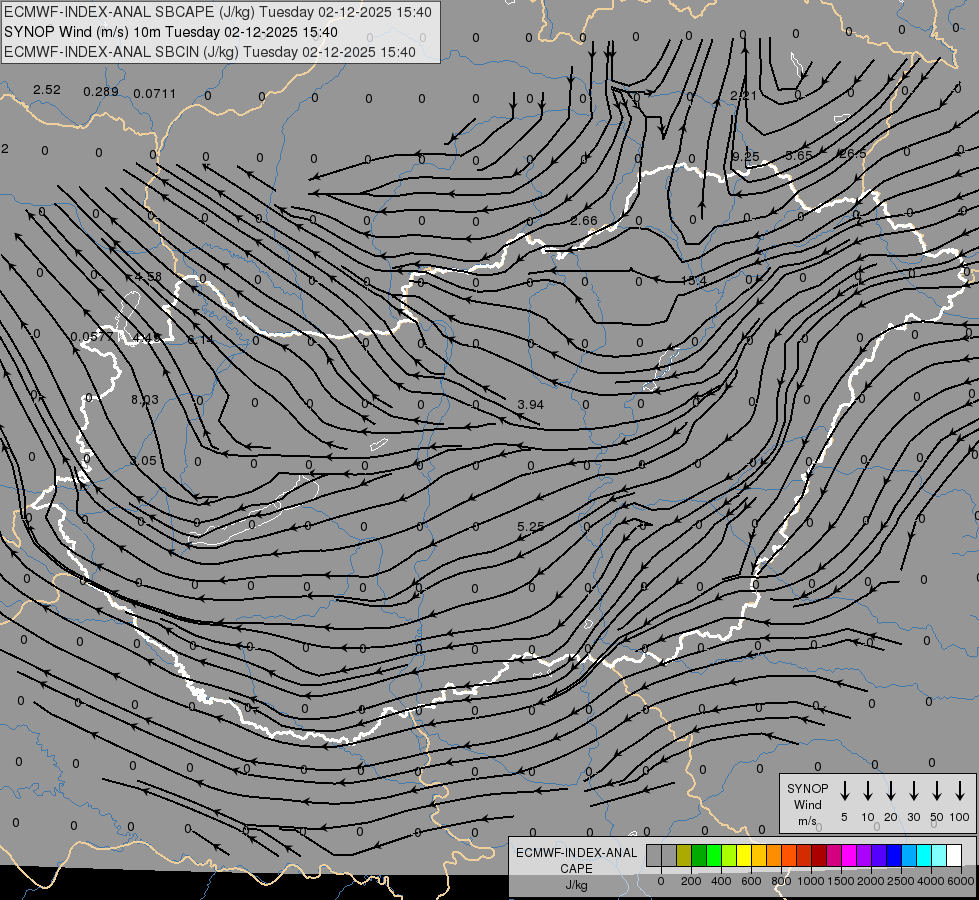
Task: Pick the 3.94 CAPE value
Action: pyautogui.click(x=531, y=405)
